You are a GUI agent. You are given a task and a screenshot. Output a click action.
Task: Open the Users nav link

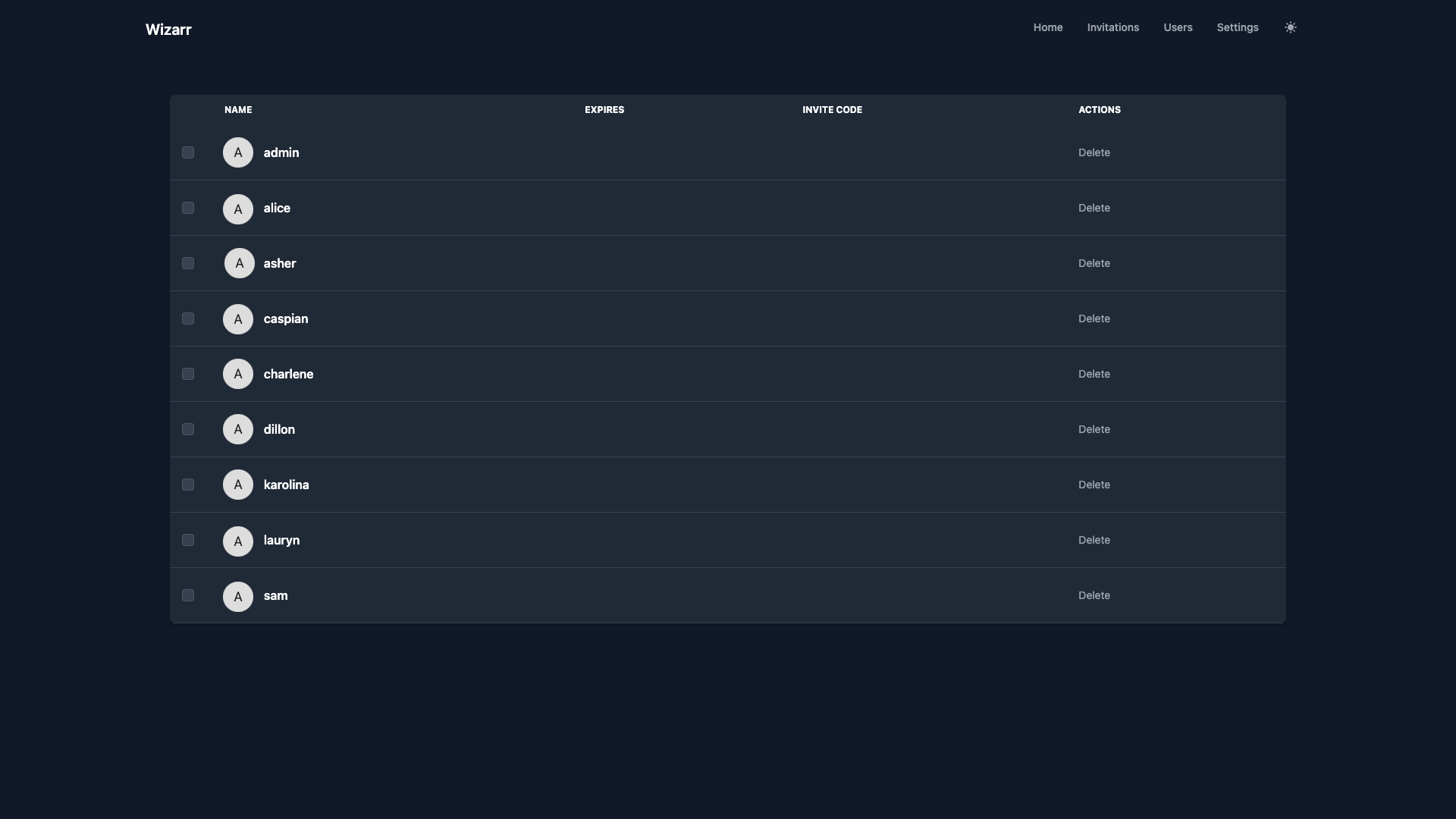coord(1178,27)
